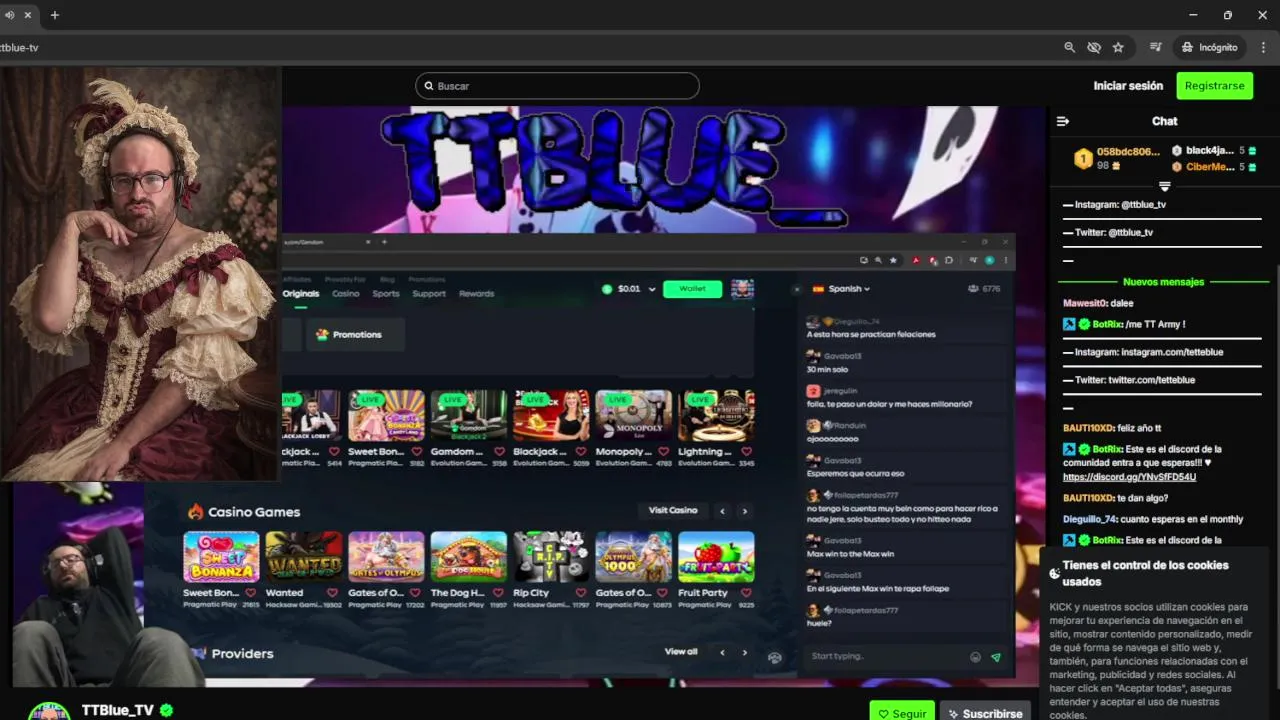The width and height of the screenshot is (1280, 720).
Task: Favorite the Fruit Party heart
Action: pyautogui.click(x=746, y=593)
